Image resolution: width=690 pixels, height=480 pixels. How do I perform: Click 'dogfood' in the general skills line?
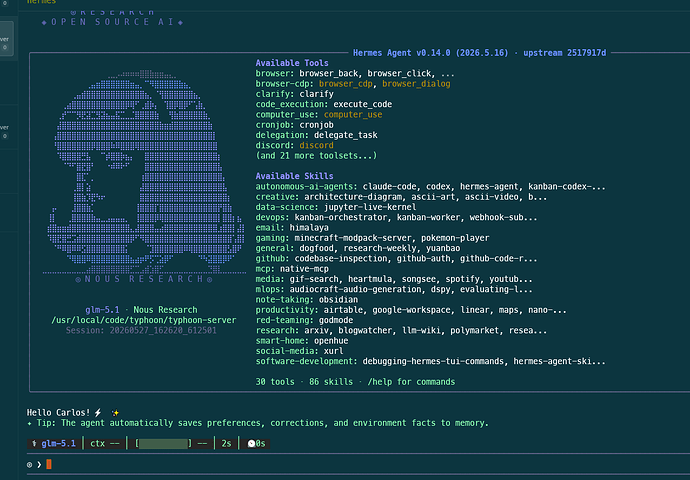pyautogui.click(x=316, y=248)
